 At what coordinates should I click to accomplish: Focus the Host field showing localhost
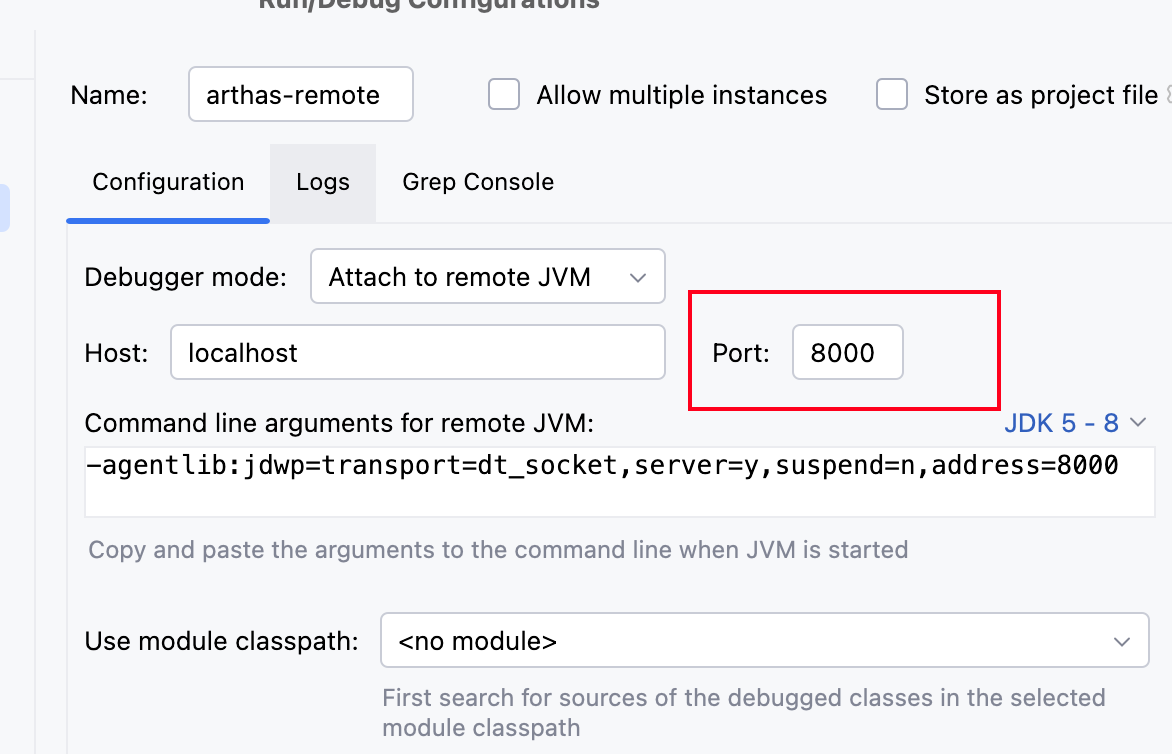pyautogui.click(x=417, y=352)
